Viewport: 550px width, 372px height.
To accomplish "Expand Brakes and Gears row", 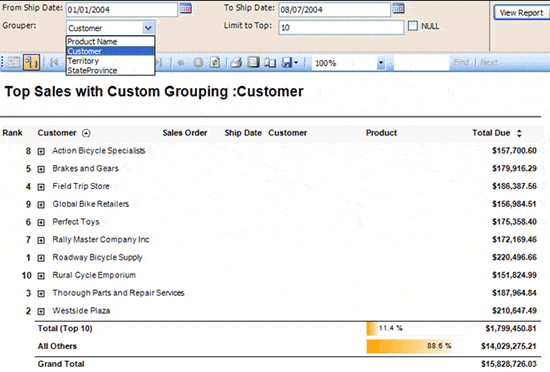I will pos(41,169).
